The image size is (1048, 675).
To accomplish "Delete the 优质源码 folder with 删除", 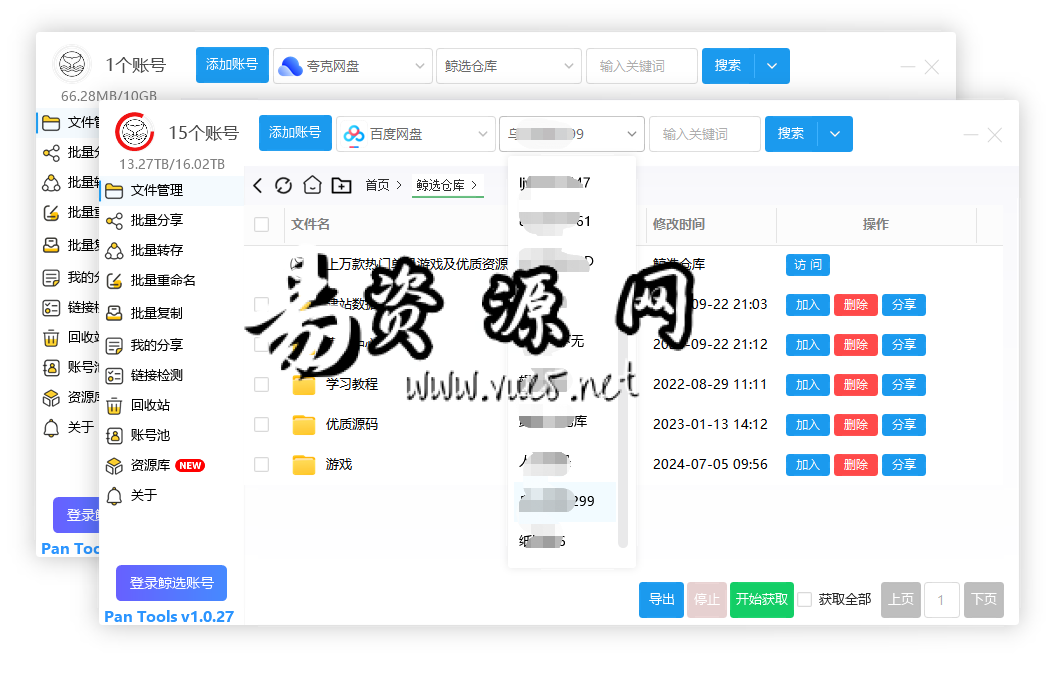I will (x=856, y=425).
